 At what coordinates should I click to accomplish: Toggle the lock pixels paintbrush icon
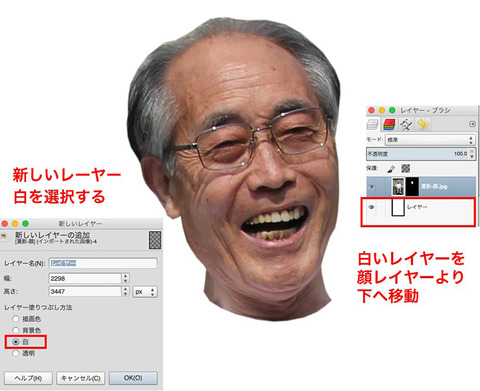tap(391, 168)
